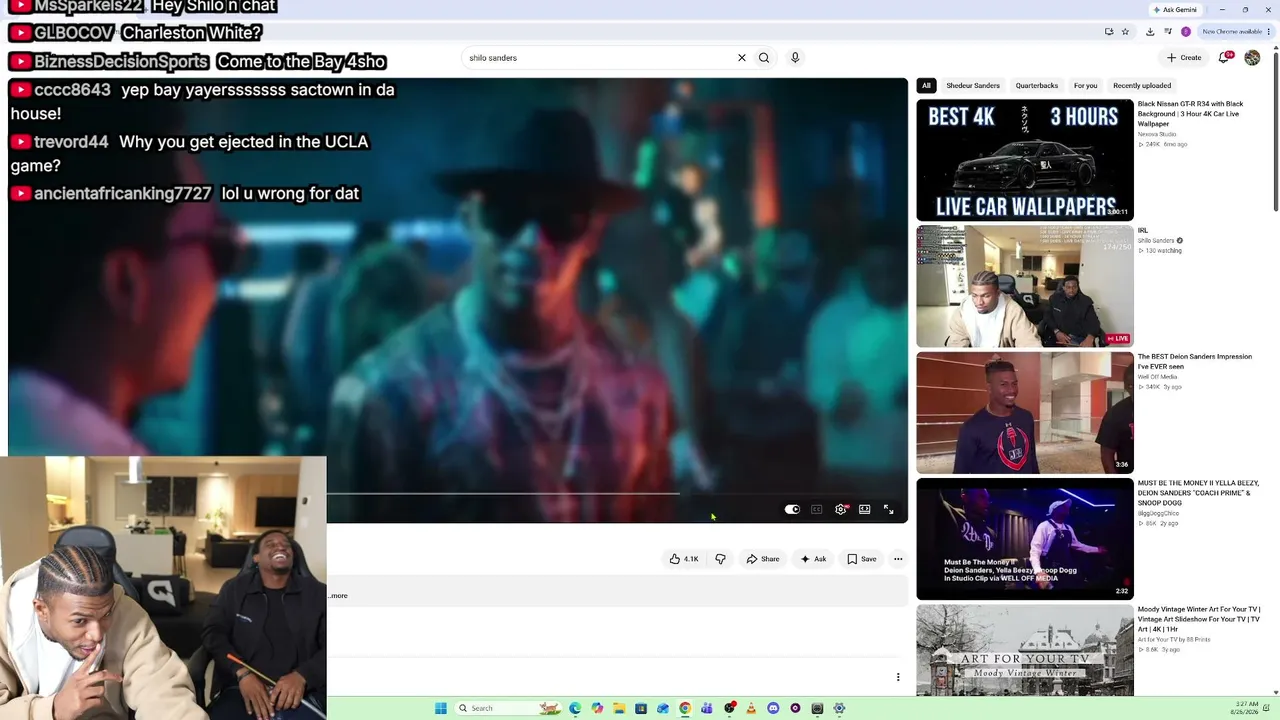Click the Ask button under the video

click(x=813, y=559)
